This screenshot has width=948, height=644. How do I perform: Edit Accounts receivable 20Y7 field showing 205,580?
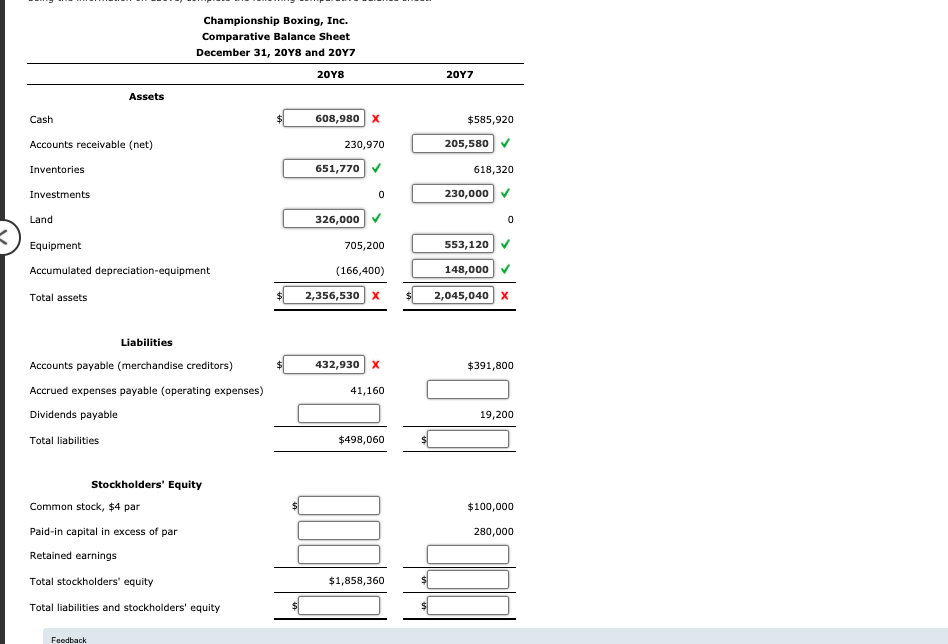point(453,143)
